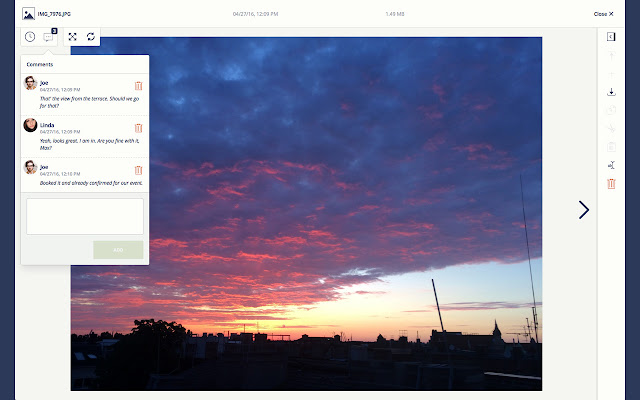640x400 pixels.
Task: Click the name Linda in comments
Action: pos(47,125)
